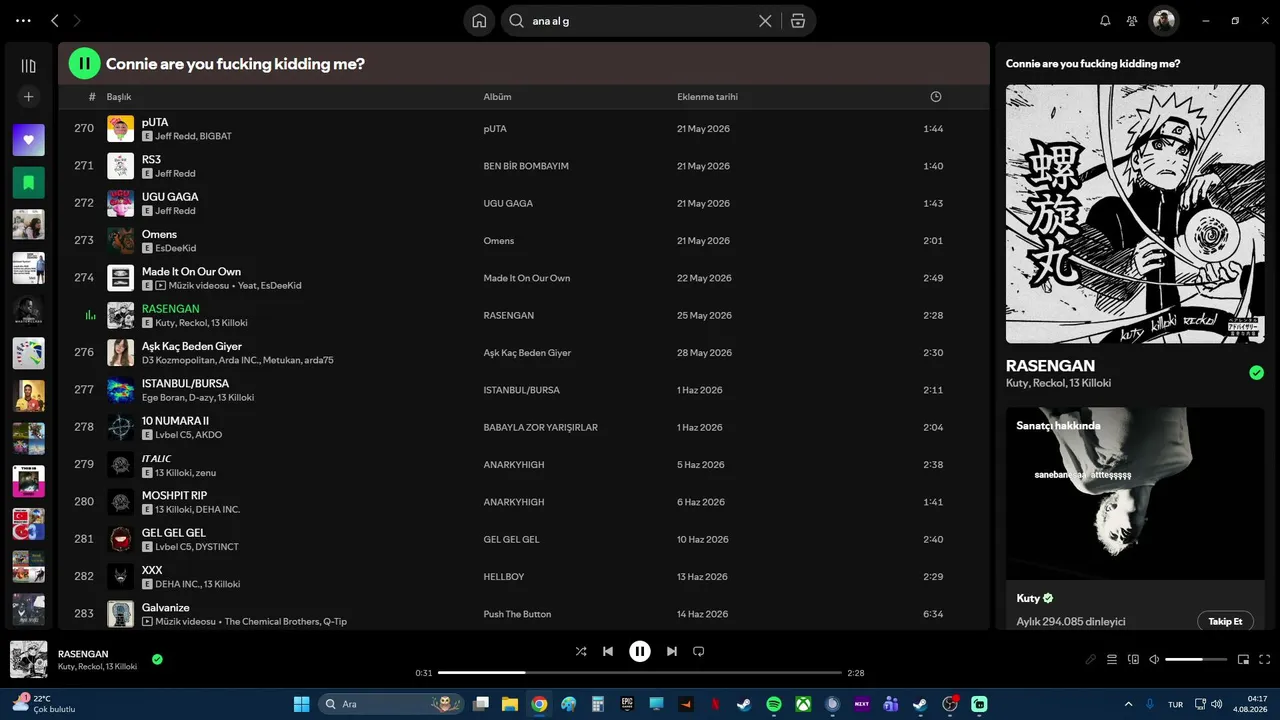Enter full screen mode
The height and width of the screenshot is (720, 1280).
pyautogui.click(x=1265, y=659)
